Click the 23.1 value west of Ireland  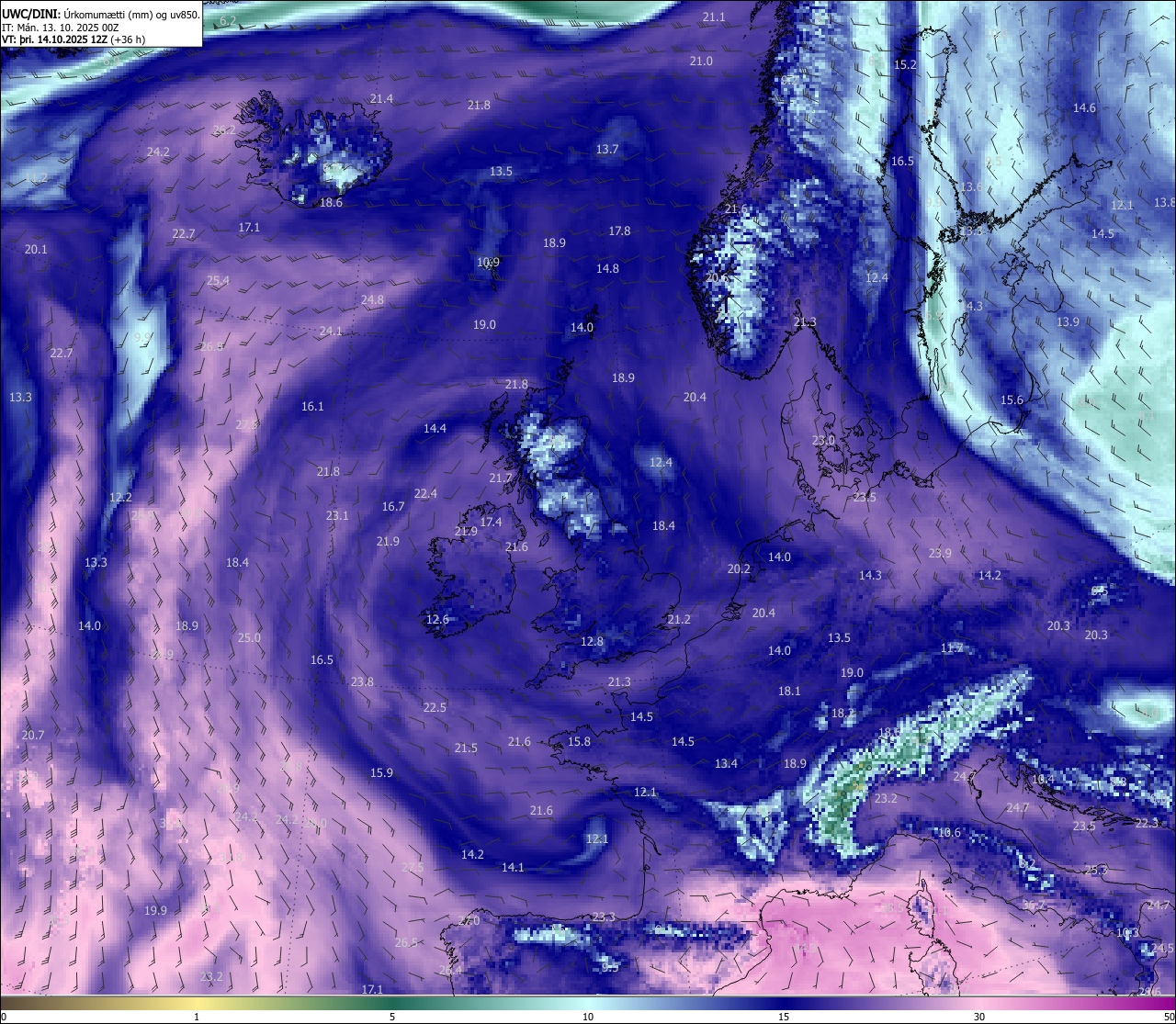[x=337, y=515]
